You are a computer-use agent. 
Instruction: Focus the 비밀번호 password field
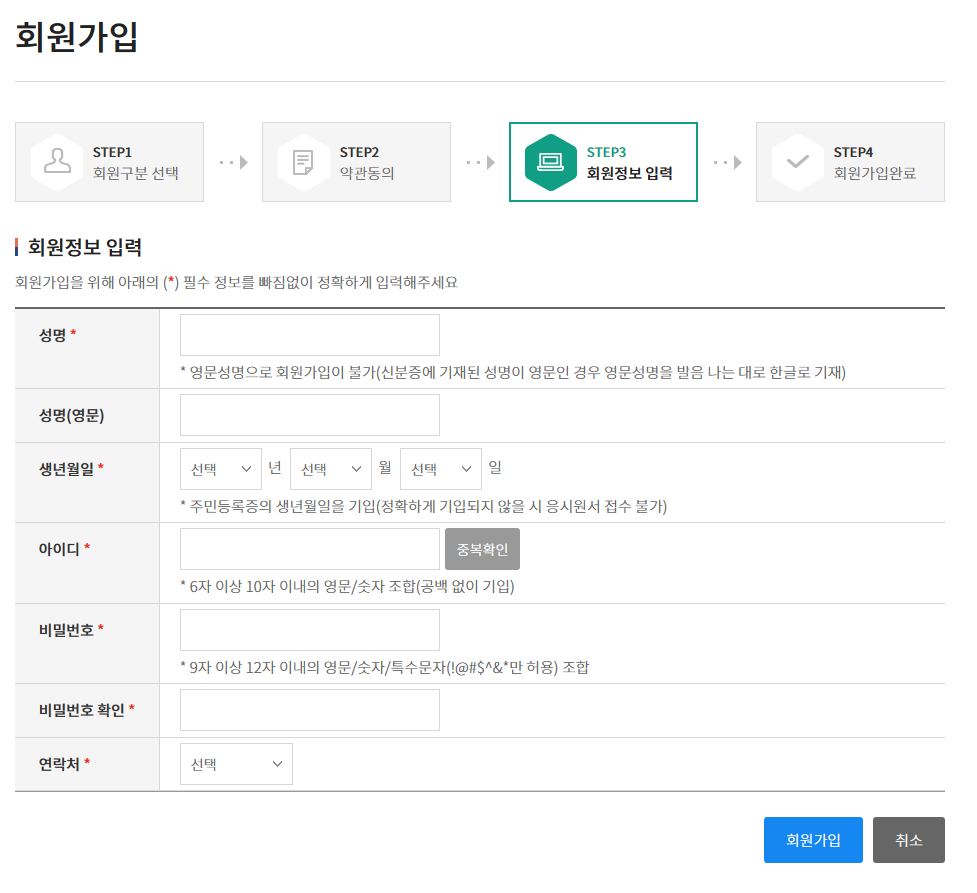309,629
